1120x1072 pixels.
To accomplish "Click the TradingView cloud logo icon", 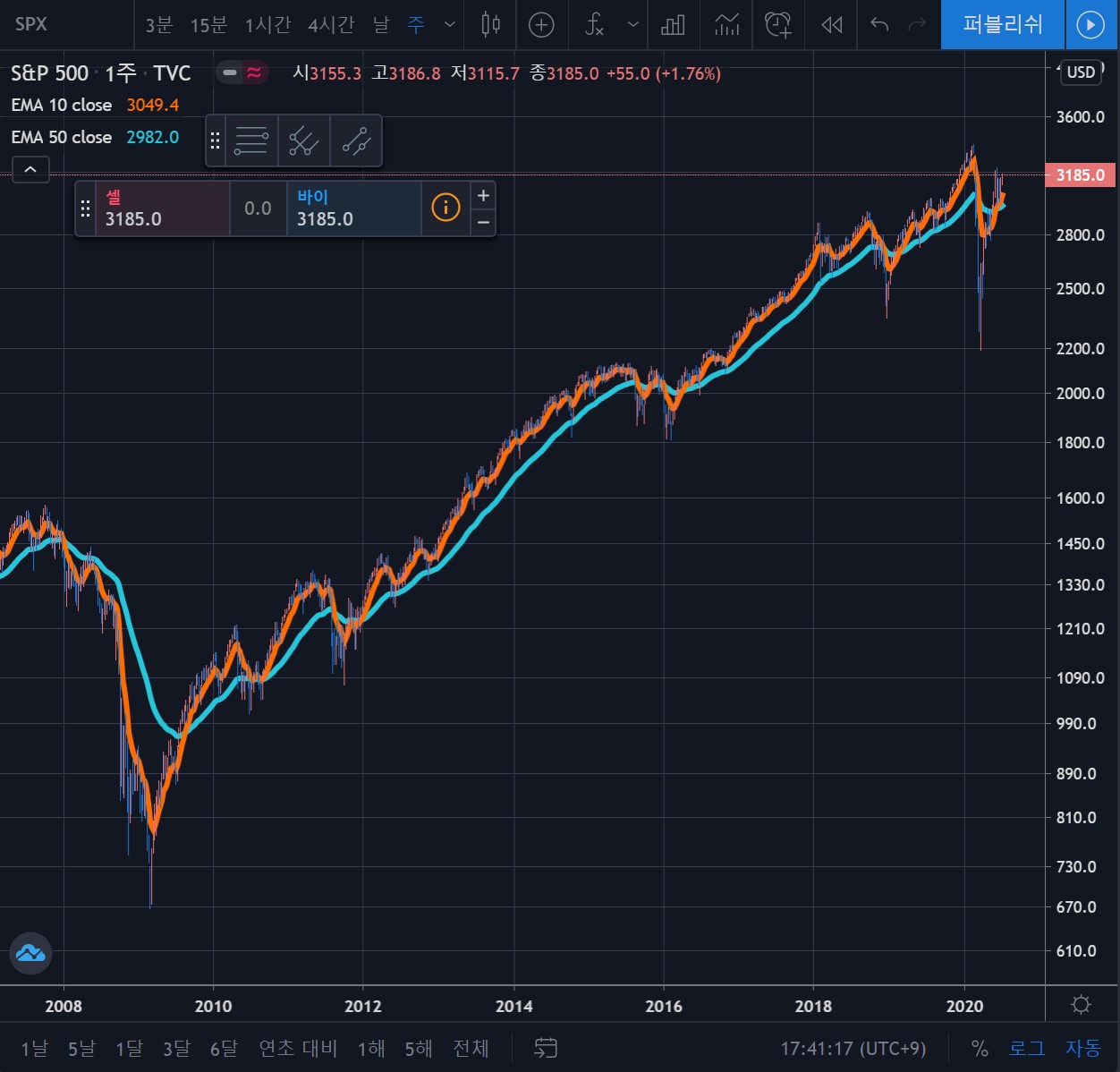I will pyautogui.click(x=30, y=953).
